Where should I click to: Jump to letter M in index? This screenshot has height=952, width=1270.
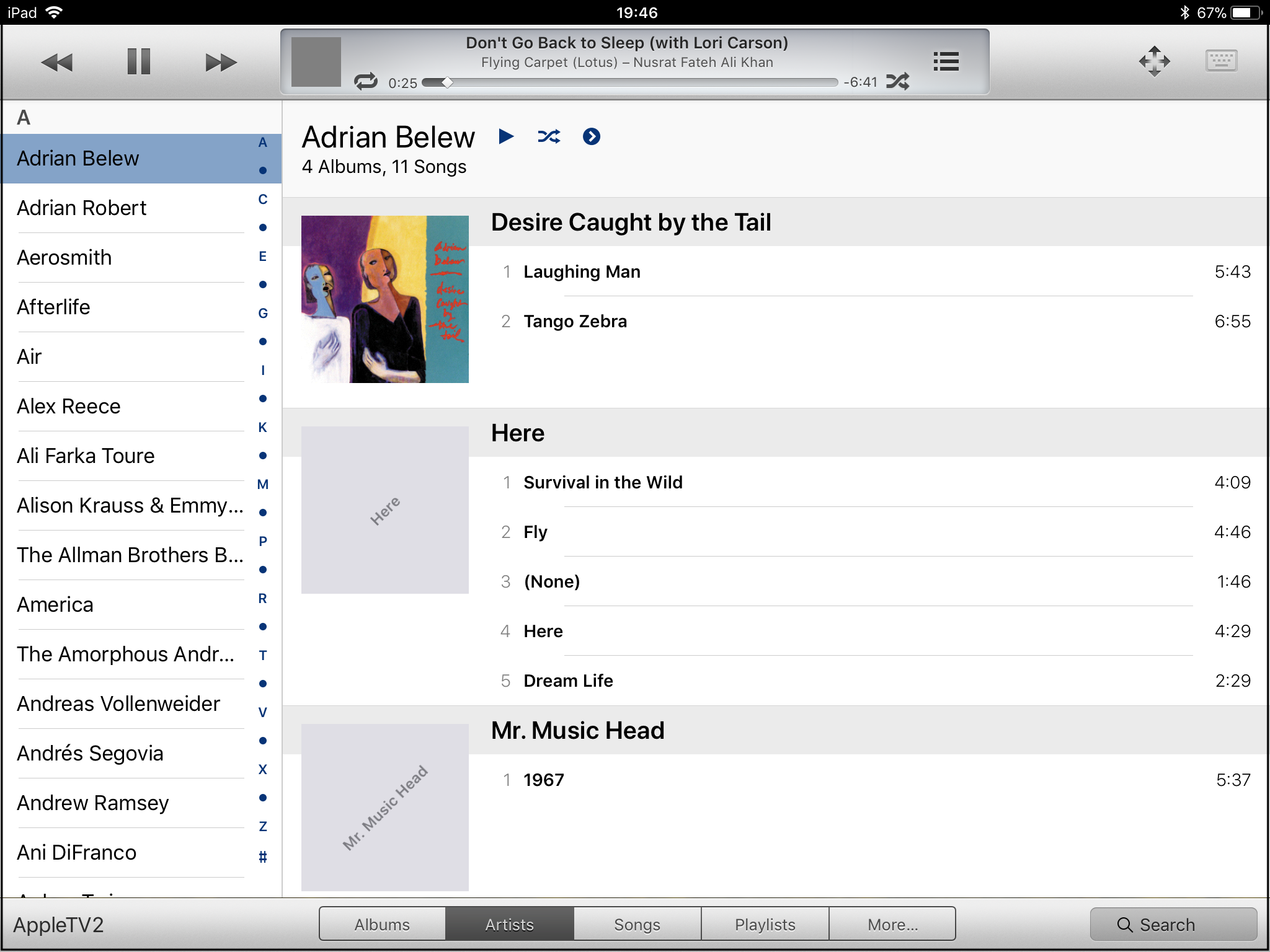[x=263, y=484]
